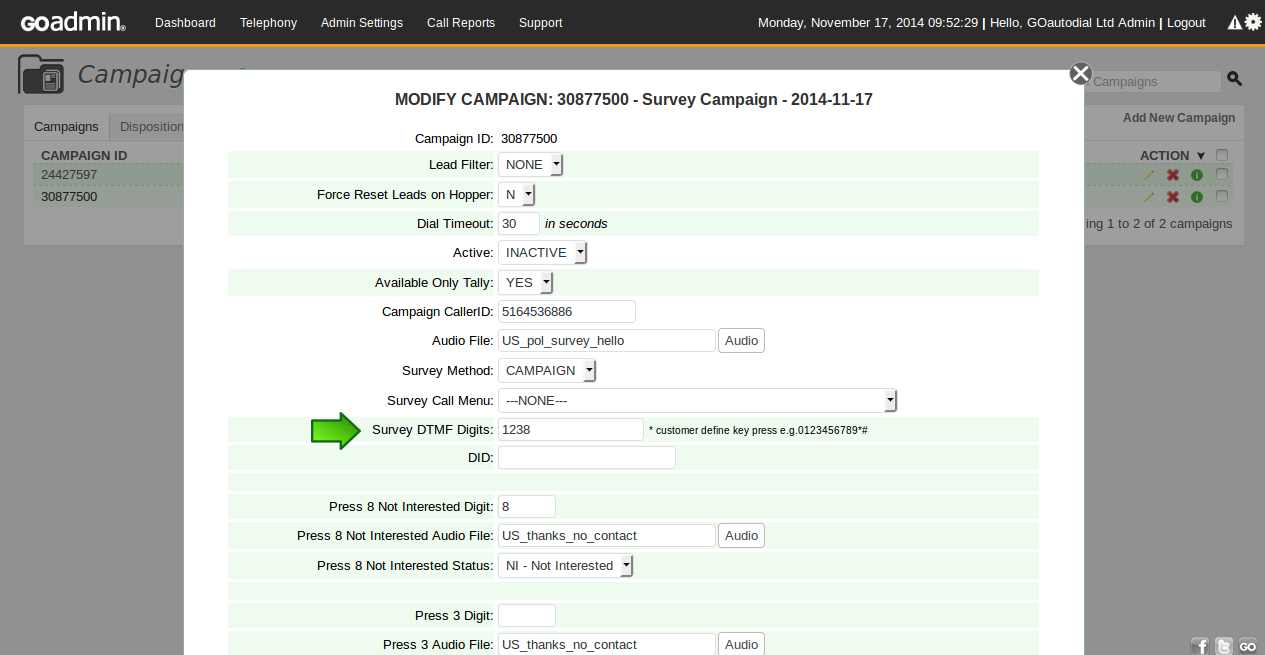Screen dimensions: 1265x655
Task: Open the Telephony menu
Action: (268, 22)
